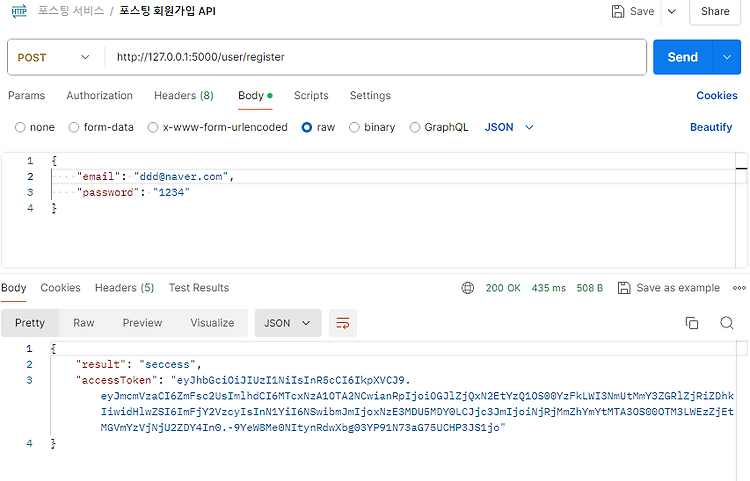This screenshot has width=750, height=481.
Task: Click the HTTP request type icon
Action: (x=19, y=11)
